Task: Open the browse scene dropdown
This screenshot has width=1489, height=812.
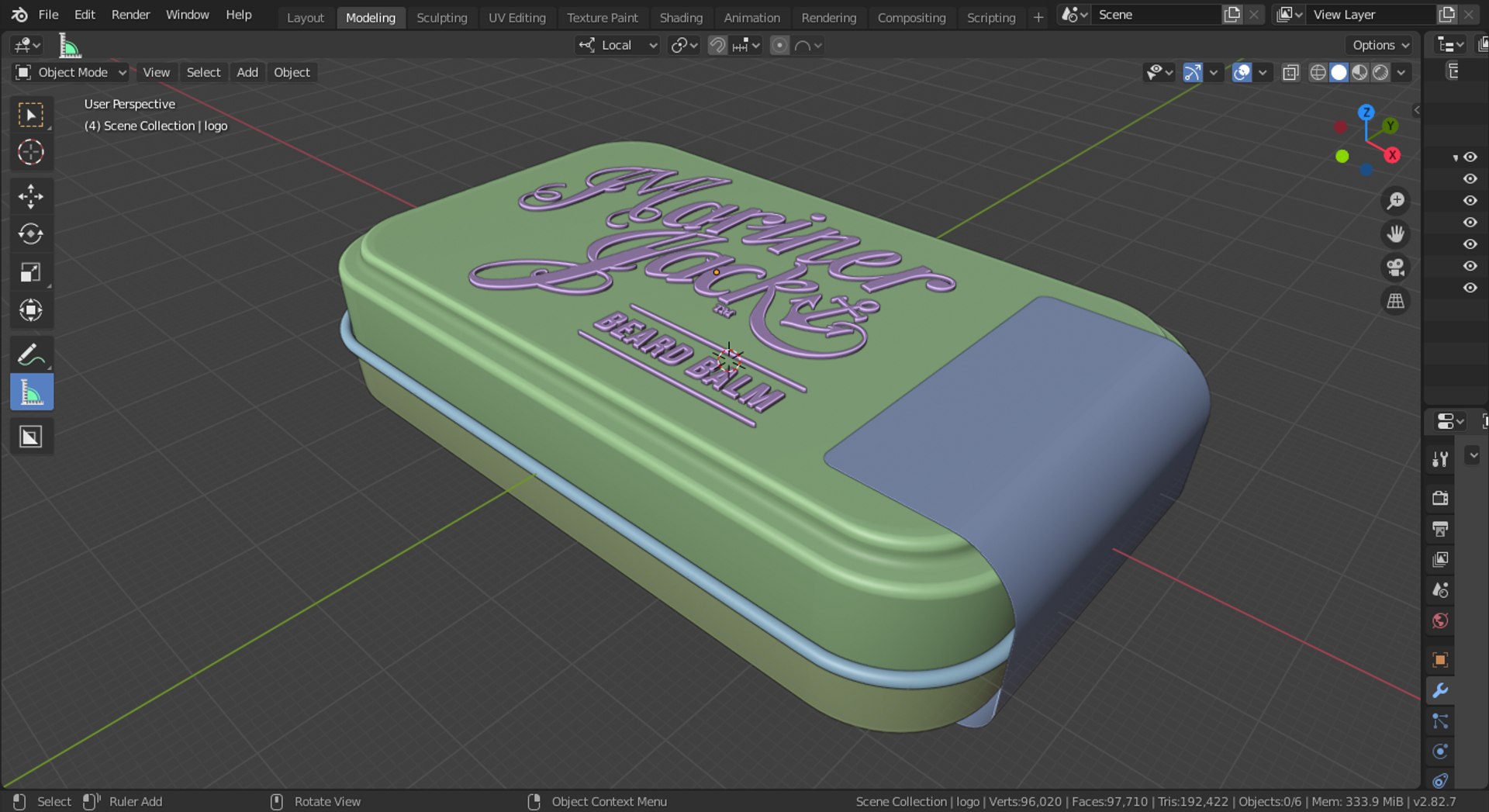Action: click(1075, 15)
